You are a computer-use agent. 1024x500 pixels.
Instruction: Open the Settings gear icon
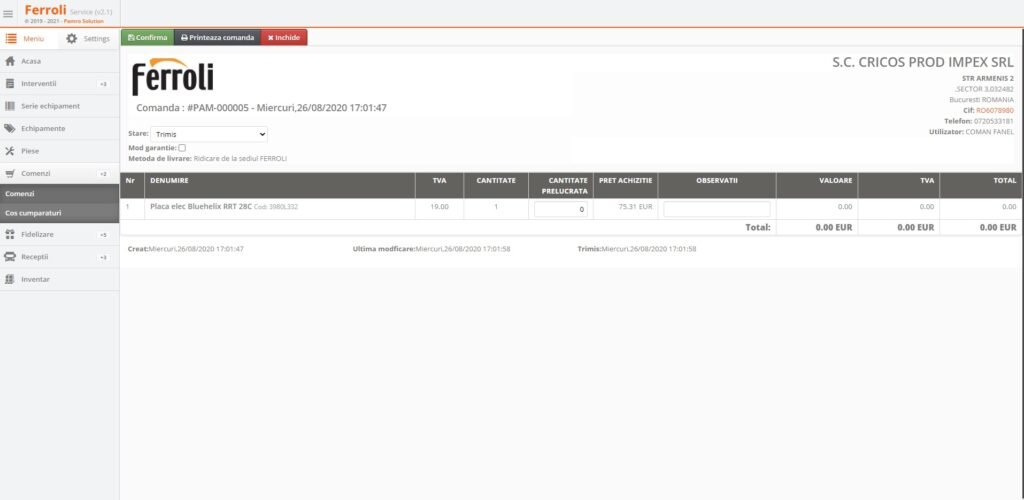pos(71,39)
